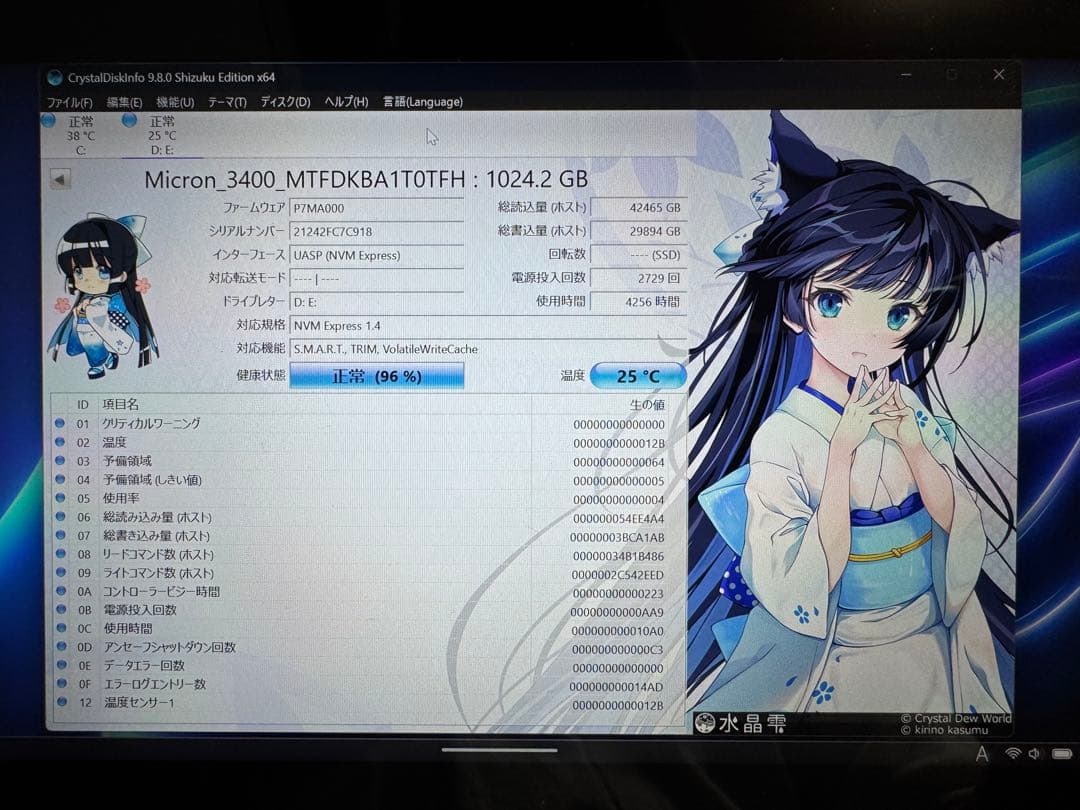Click total host writes value 29894 GB

coord(638,231)
